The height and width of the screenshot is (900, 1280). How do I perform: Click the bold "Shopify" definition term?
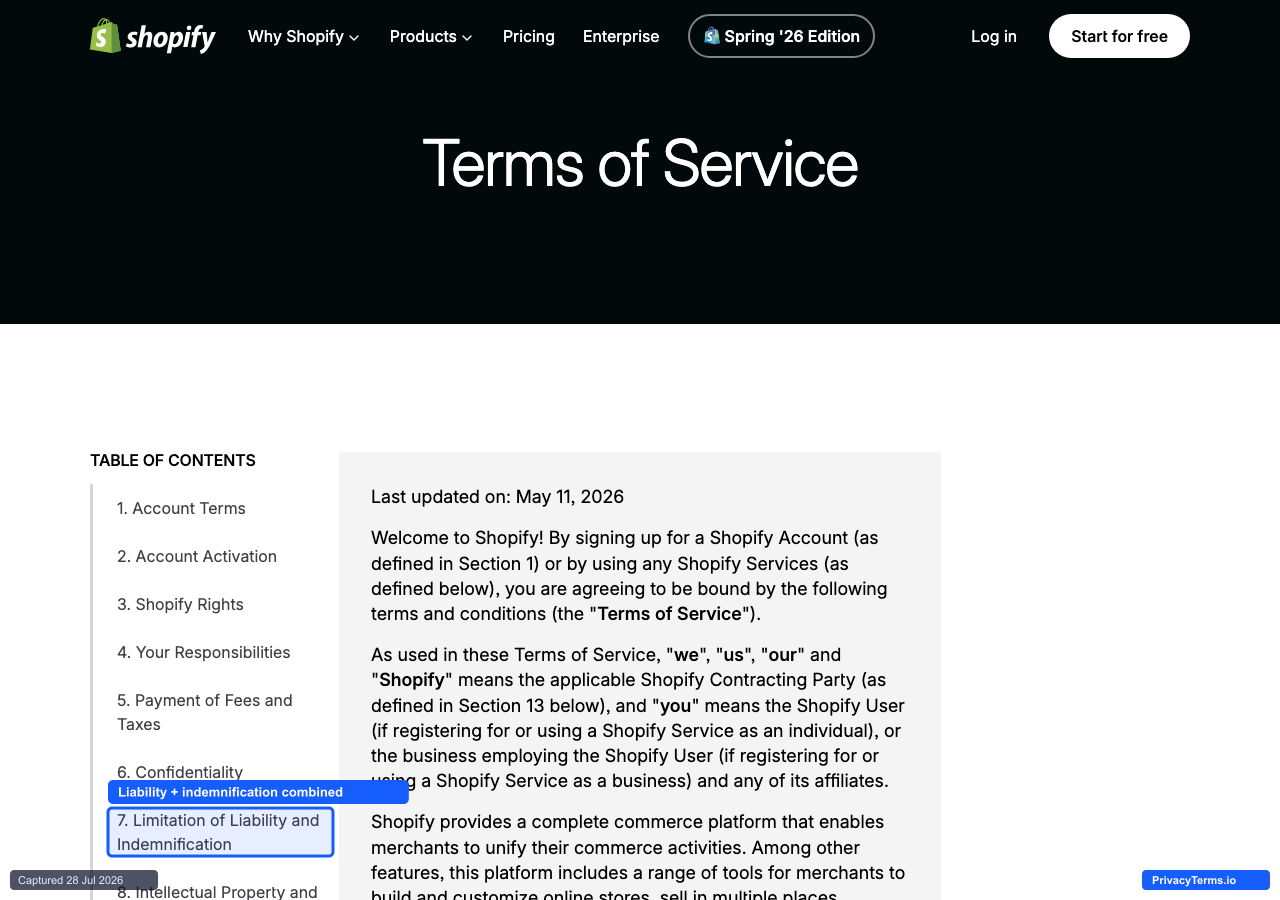coord(412,680)
